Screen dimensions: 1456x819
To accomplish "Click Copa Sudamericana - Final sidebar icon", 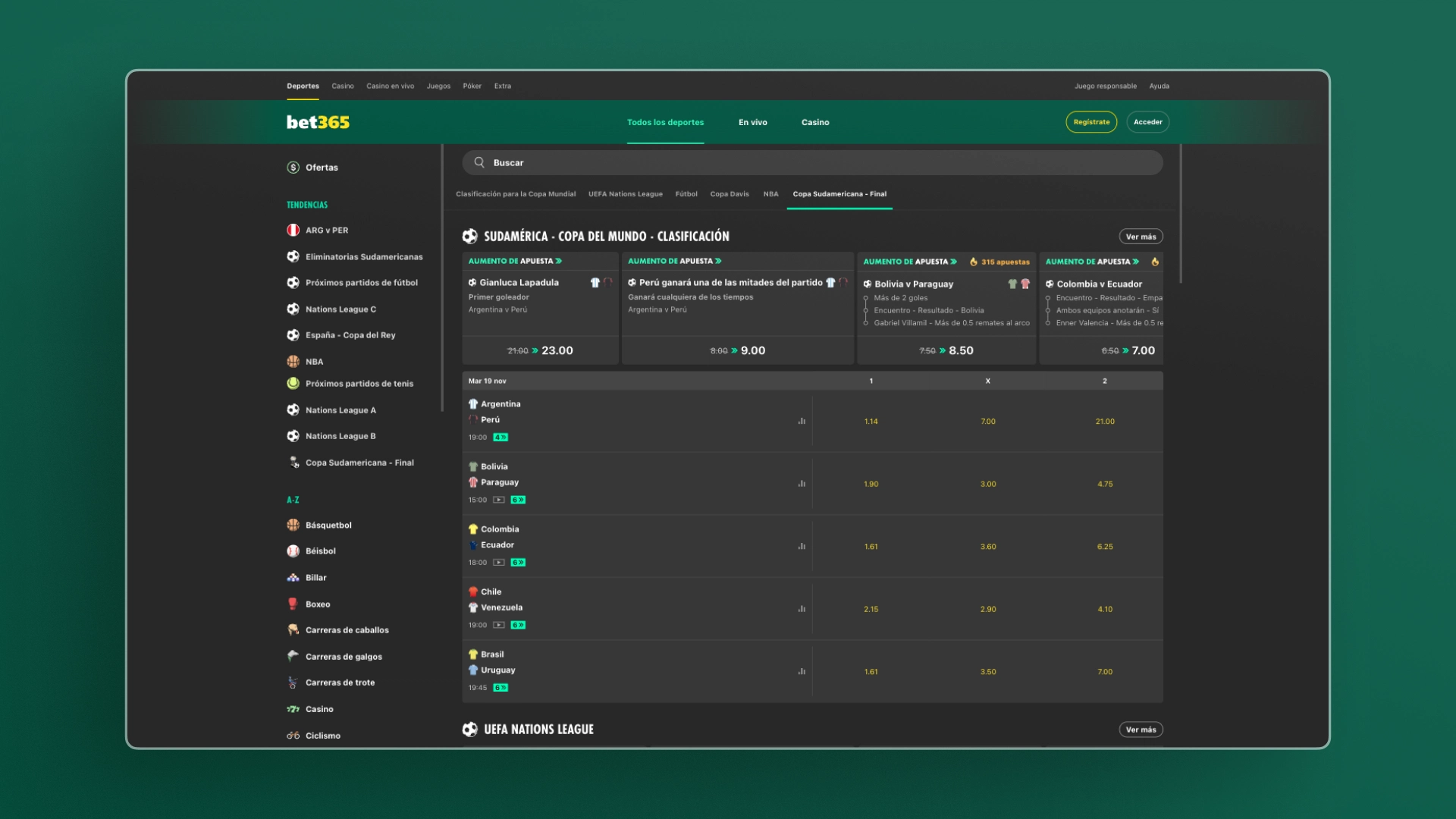I will 293,463.
